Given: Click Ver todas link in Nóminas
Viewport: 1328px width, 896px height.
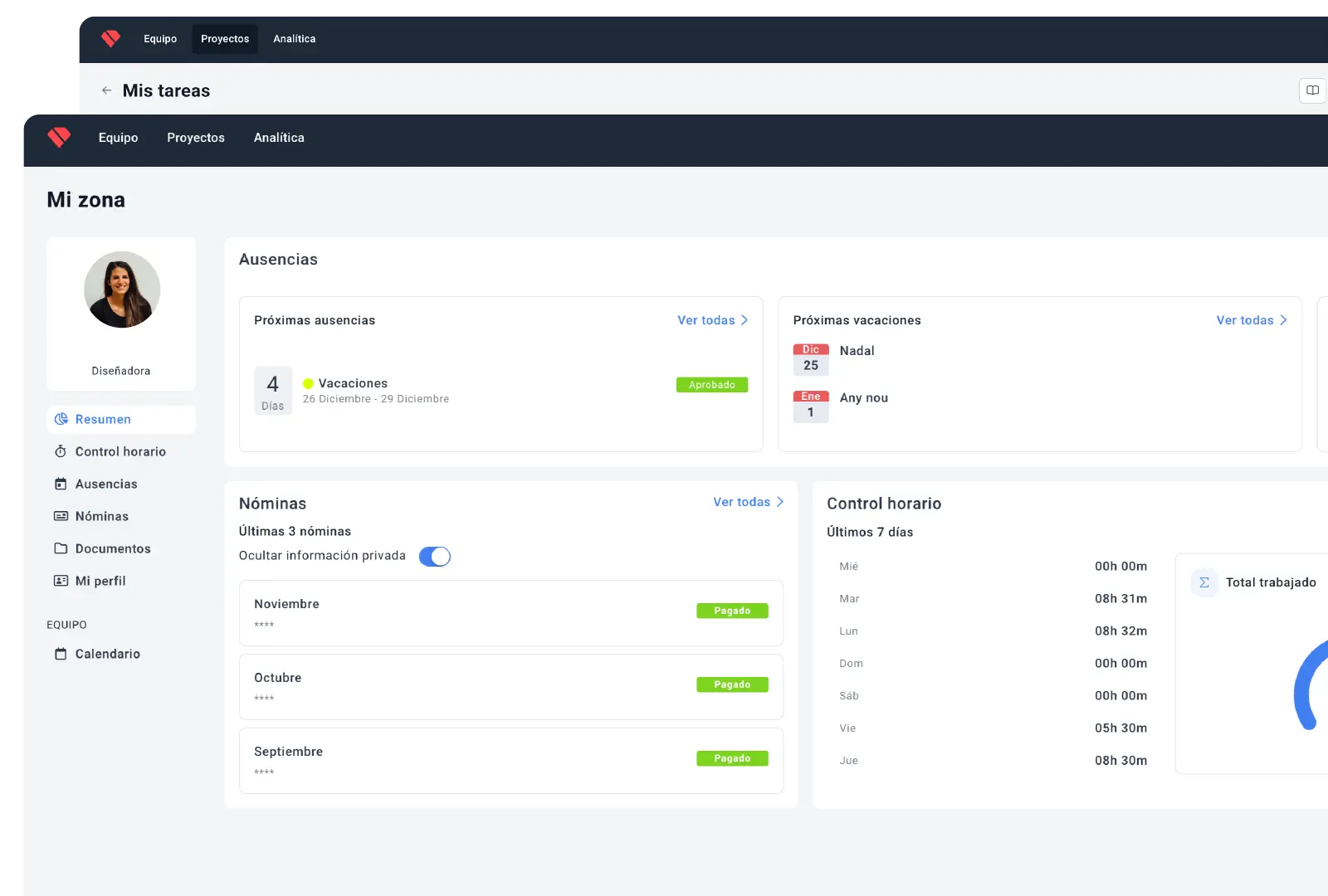Looking at the screenshot, I should pos(742,502).
